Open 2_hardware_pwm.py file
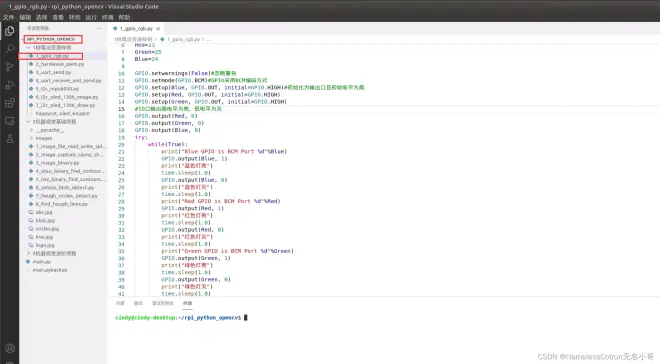Viewport: 660px width, 364px height. (60, 64)
